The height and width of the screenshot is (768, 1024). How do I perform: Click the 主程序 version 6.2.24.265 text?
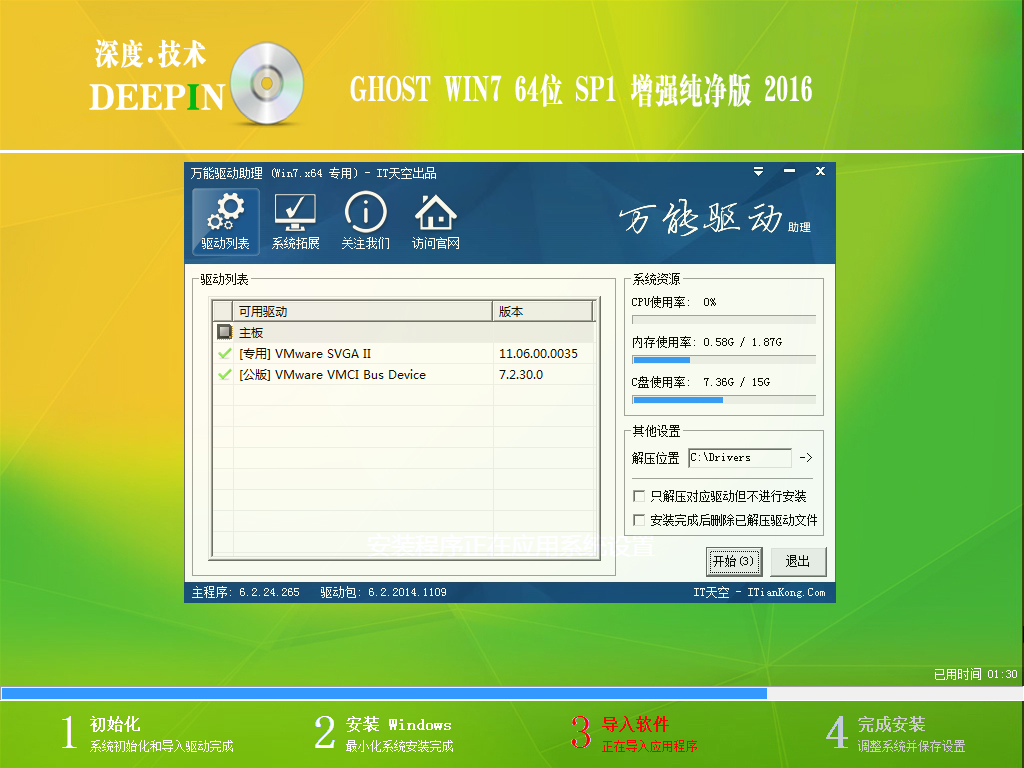point(246,592)
